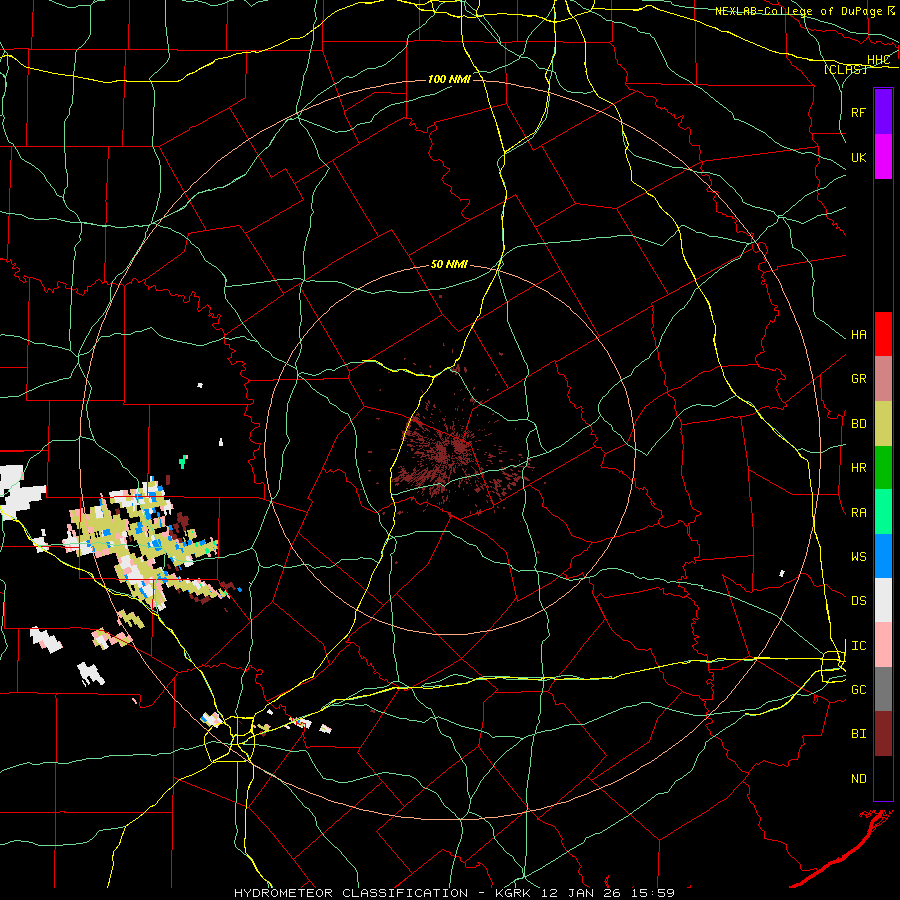Click the ND legend label
The height and width of the screenshot is (900, 900).
click(858, 779)
